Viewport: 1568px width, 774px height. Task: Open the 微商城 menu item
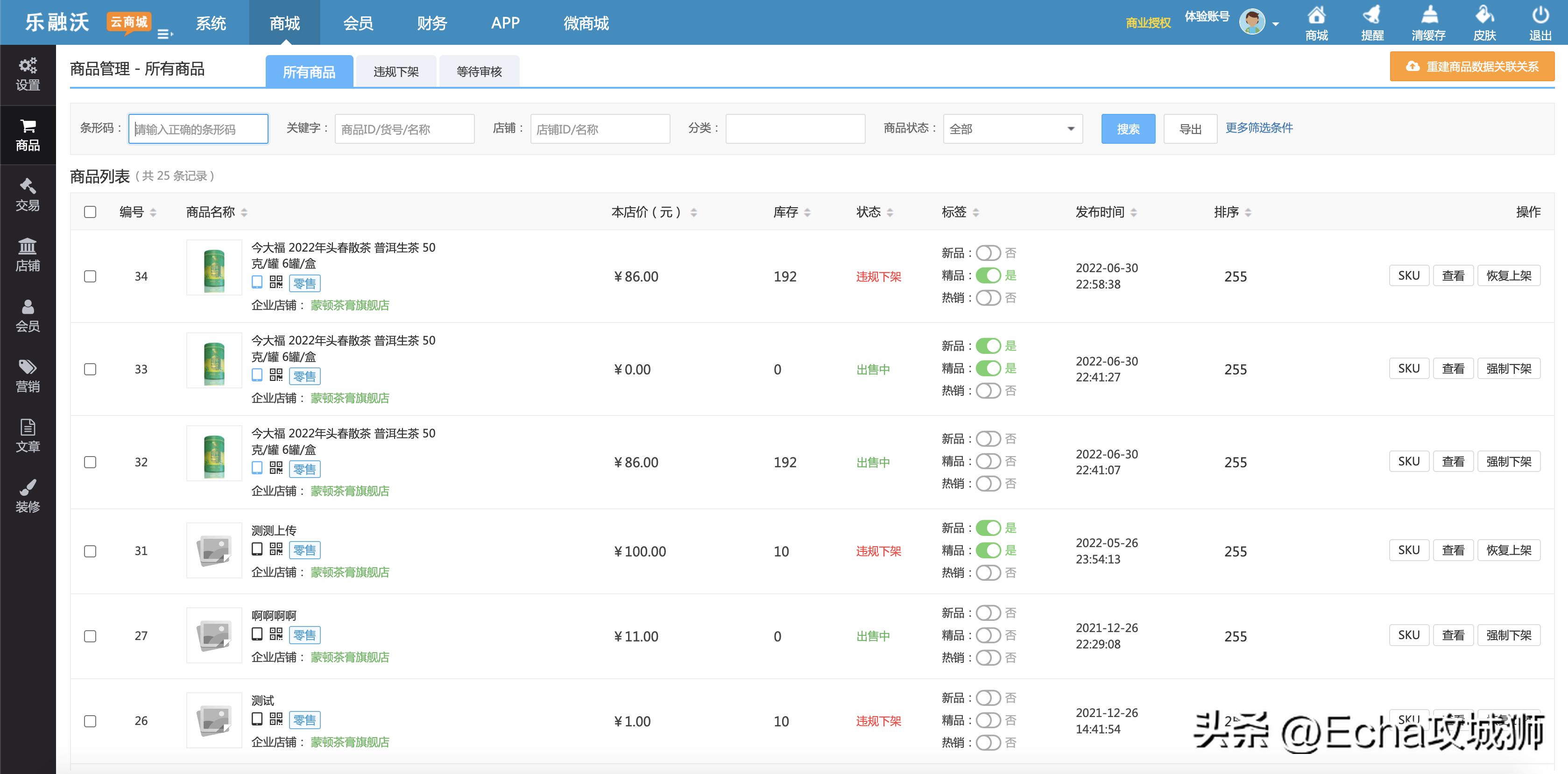pyautogui.click(x=586, y=22)
